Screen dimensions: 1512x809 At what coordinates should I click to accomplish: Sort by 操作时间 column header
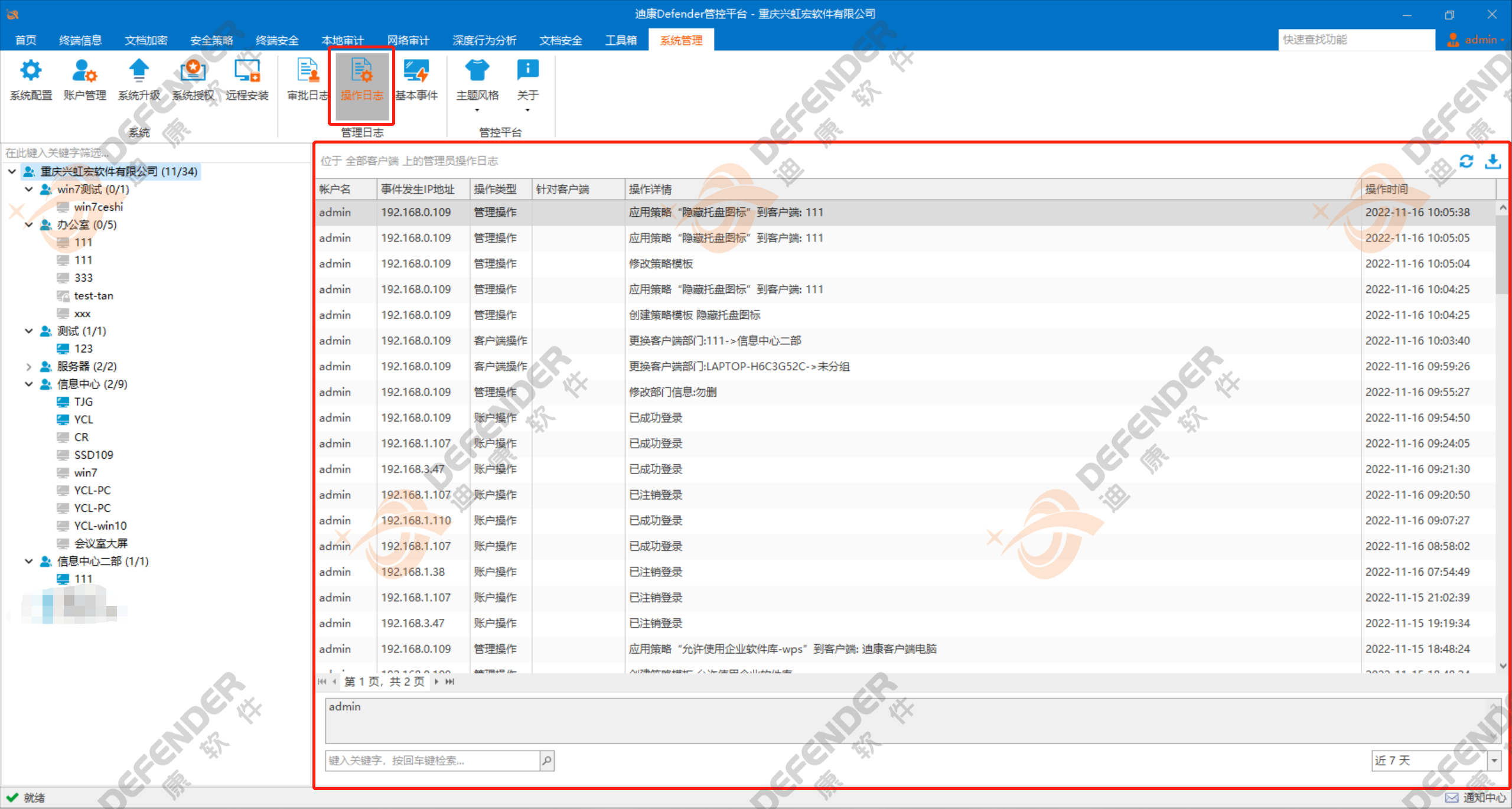[x=1428, y=189]
